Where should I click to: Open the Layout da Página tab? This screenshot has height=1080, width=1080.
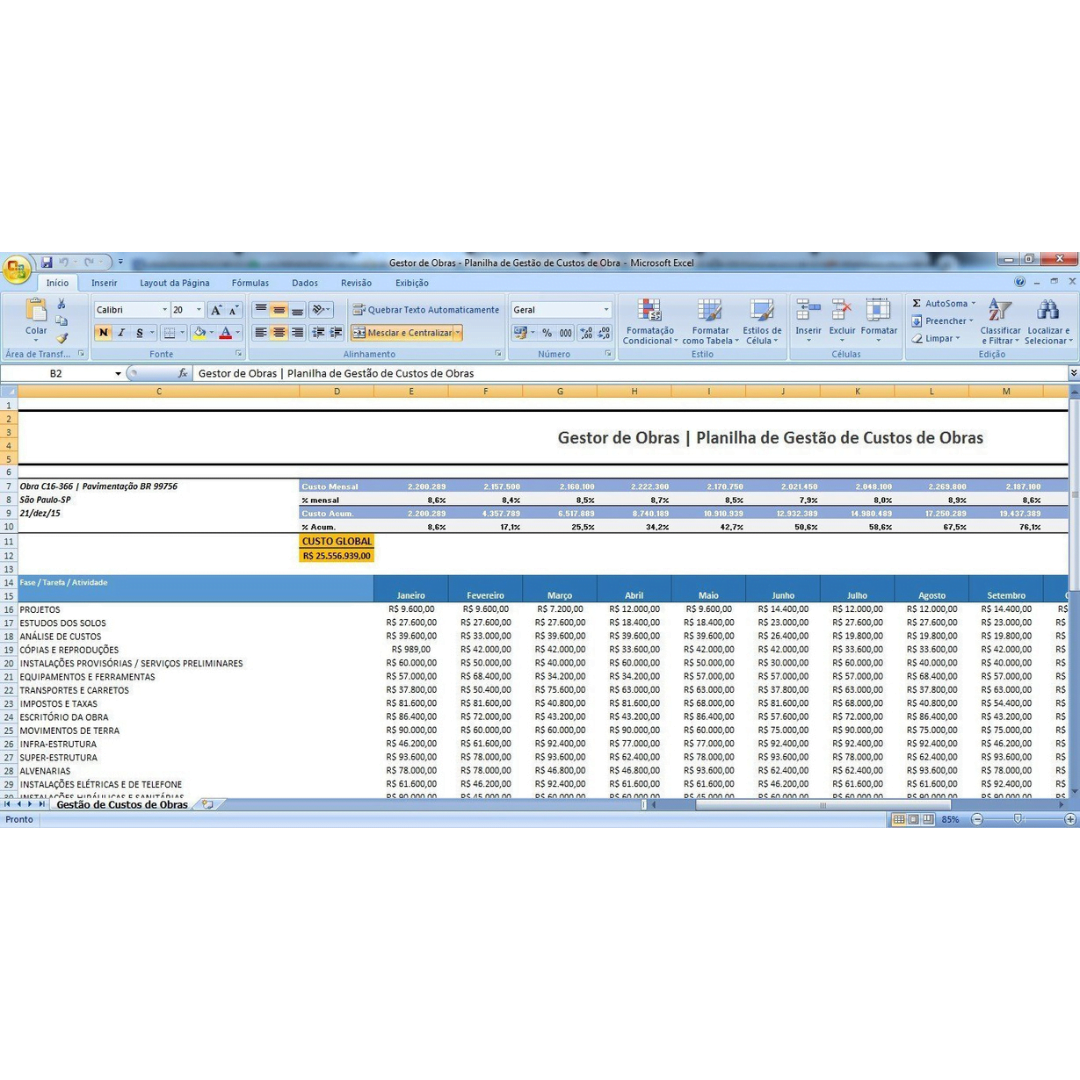tap(174, 283)
